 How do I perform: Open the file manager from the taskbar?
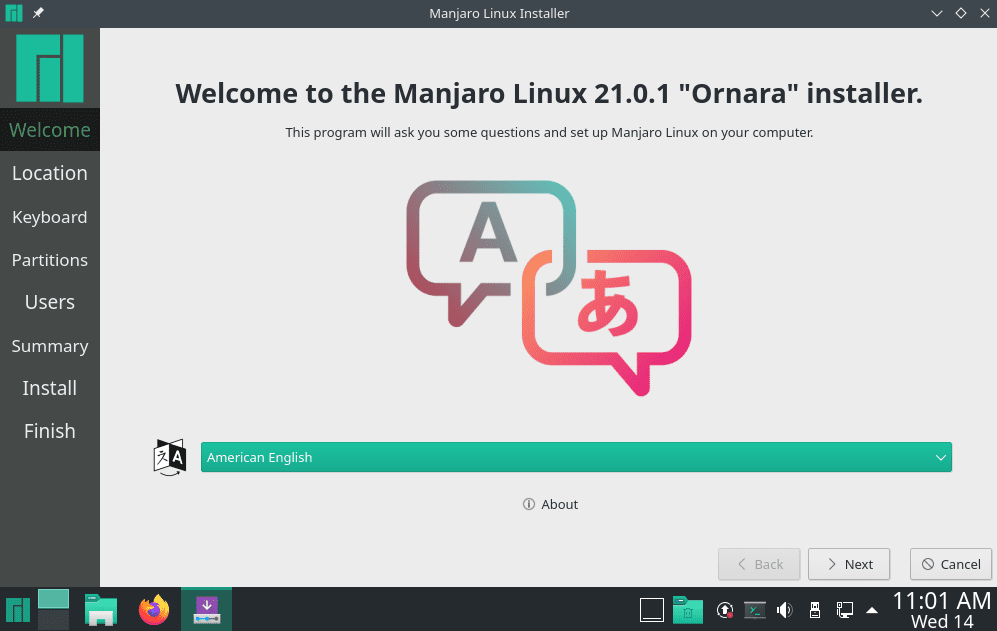pyautogui.click(x=100, y=609)
